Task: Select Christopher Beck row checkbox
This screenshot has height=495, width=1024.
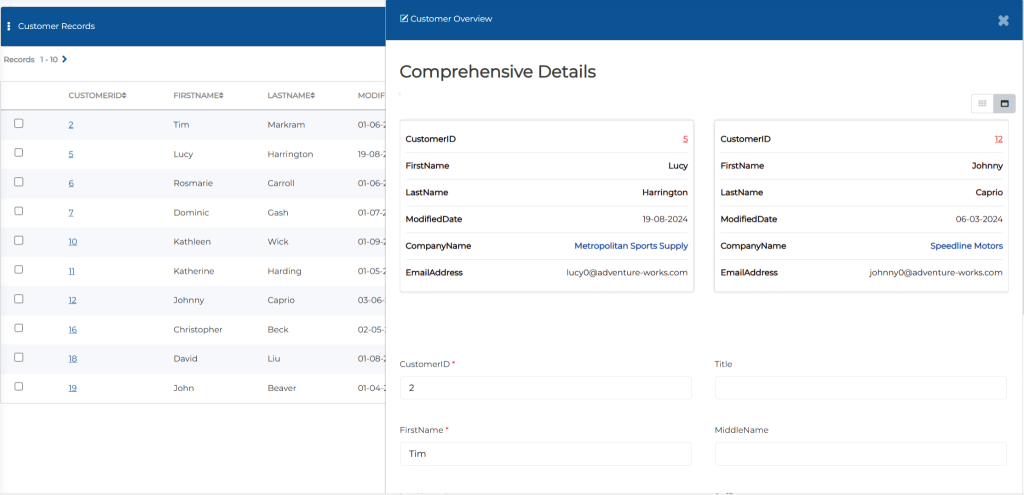Action: tap(19, 328)
